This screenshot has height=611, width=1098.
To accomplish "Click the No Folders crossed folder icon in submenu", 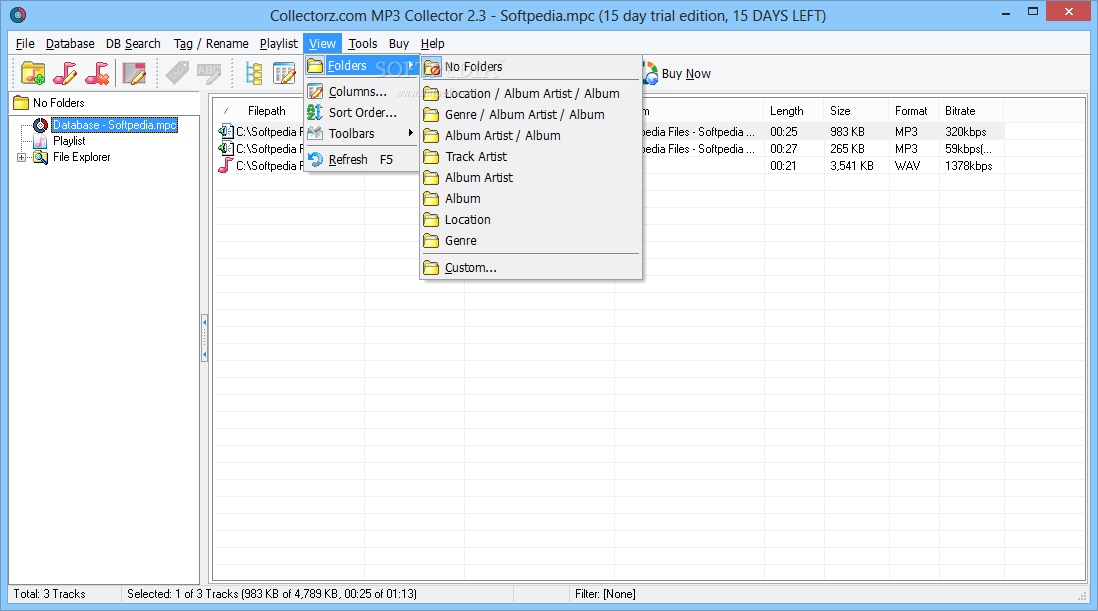I will pyautogui.click(x=432, y=67).
